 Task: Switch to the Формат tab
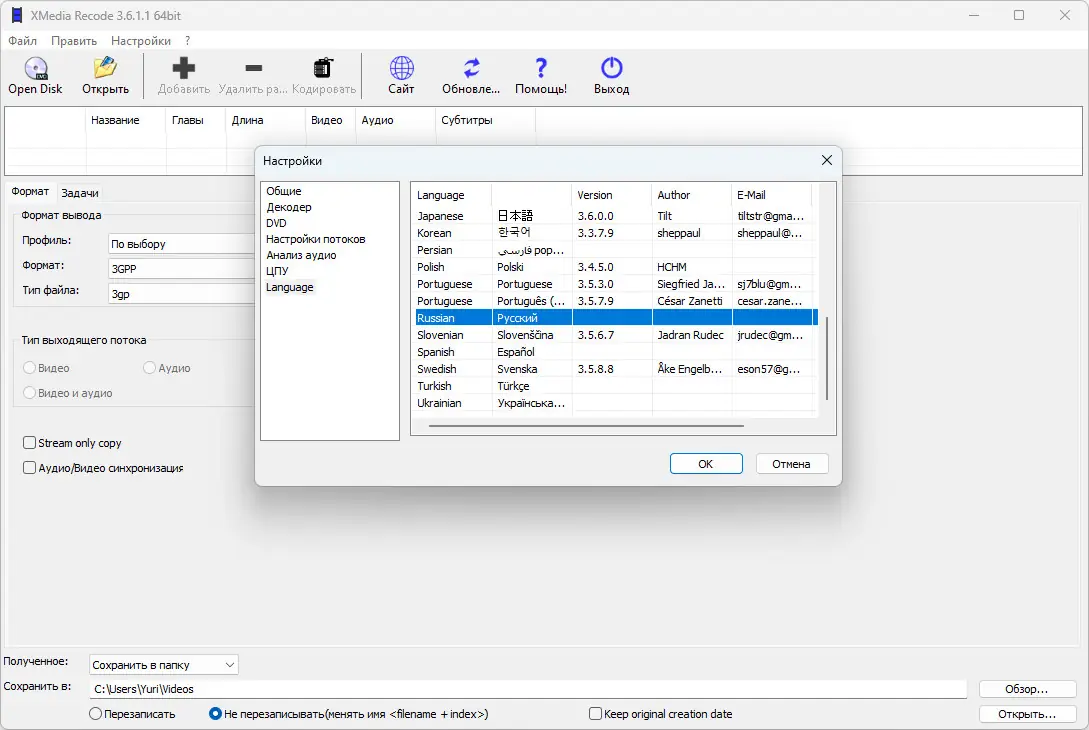(x=30, y=192)
